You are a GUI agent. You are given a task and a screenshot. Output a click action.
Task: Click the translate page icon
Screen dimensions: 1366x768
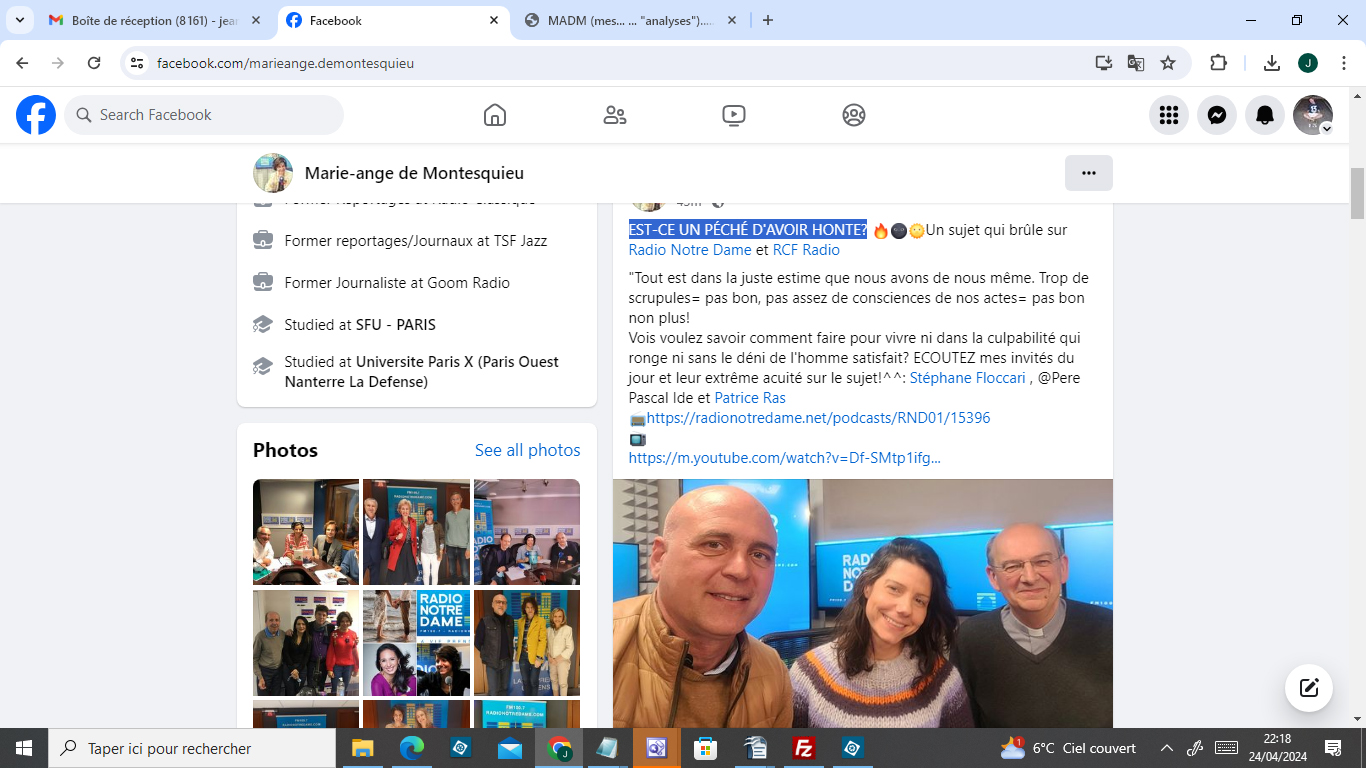[x=1136, y=63]
